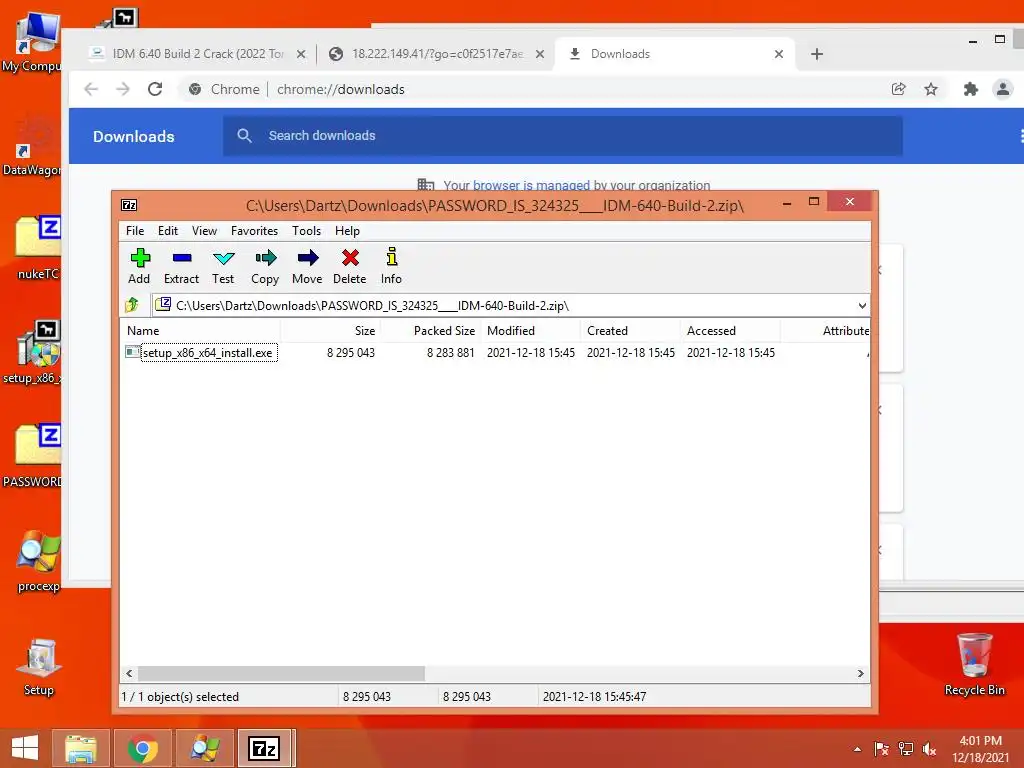The width and height of the screenshot is (1024, 768).
Task: Click the Add tool in 7-Zip
Action: [139, 266]
